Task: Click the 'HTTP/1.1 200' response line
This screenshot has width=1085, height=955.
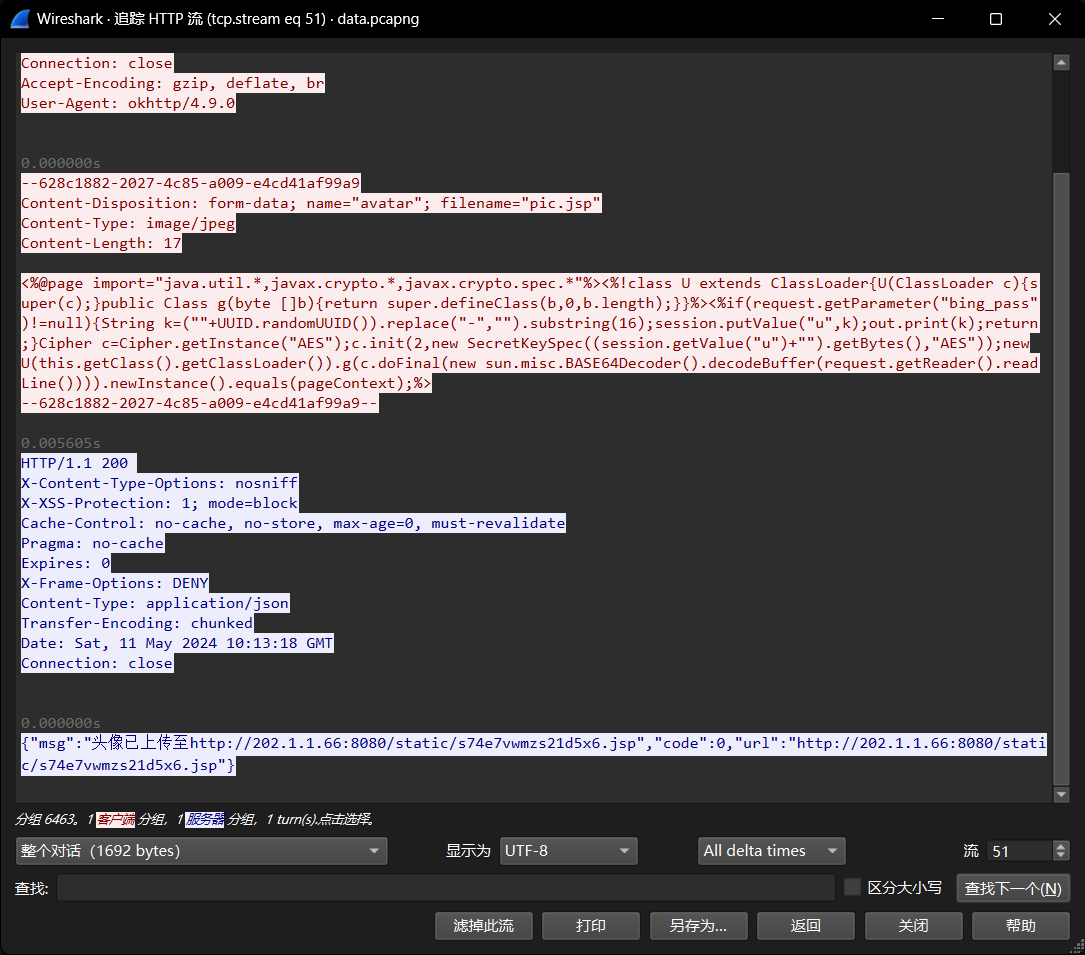Action: click(x=78, y=463)
